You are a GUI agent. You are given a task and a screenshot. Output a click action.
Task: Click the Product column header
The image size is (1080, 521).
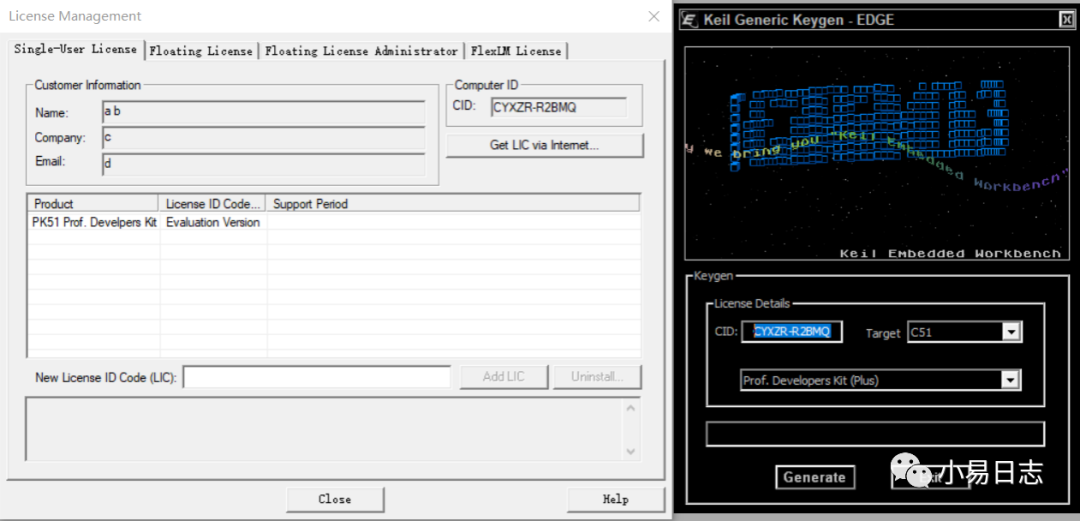pos(94,204)
